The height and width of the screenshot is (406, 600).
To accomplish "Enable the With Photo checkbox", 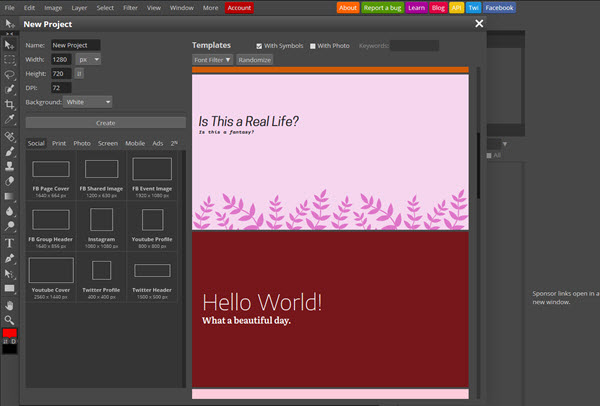I will tap(312, 46).
